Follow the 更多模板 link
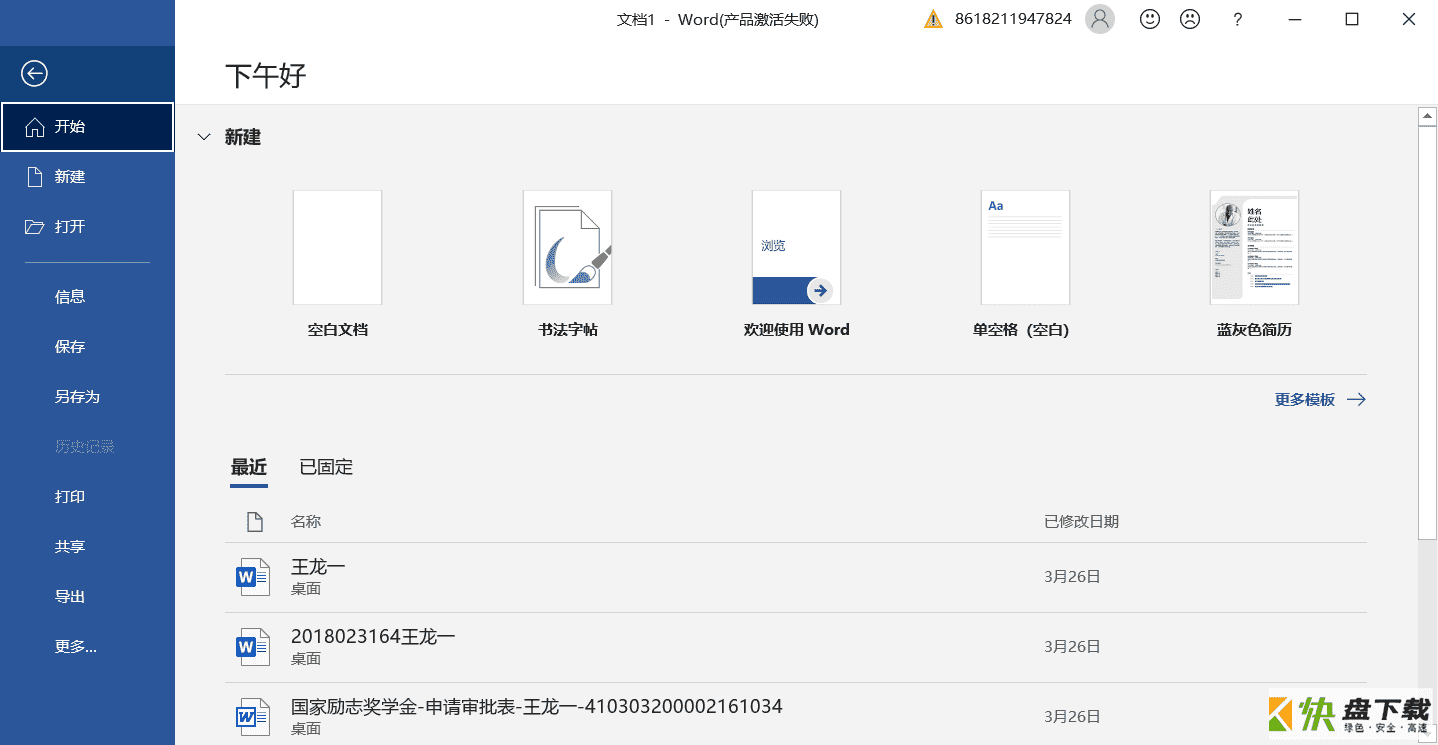Screen dimensions: 1438x745 tap(1320, 400)
